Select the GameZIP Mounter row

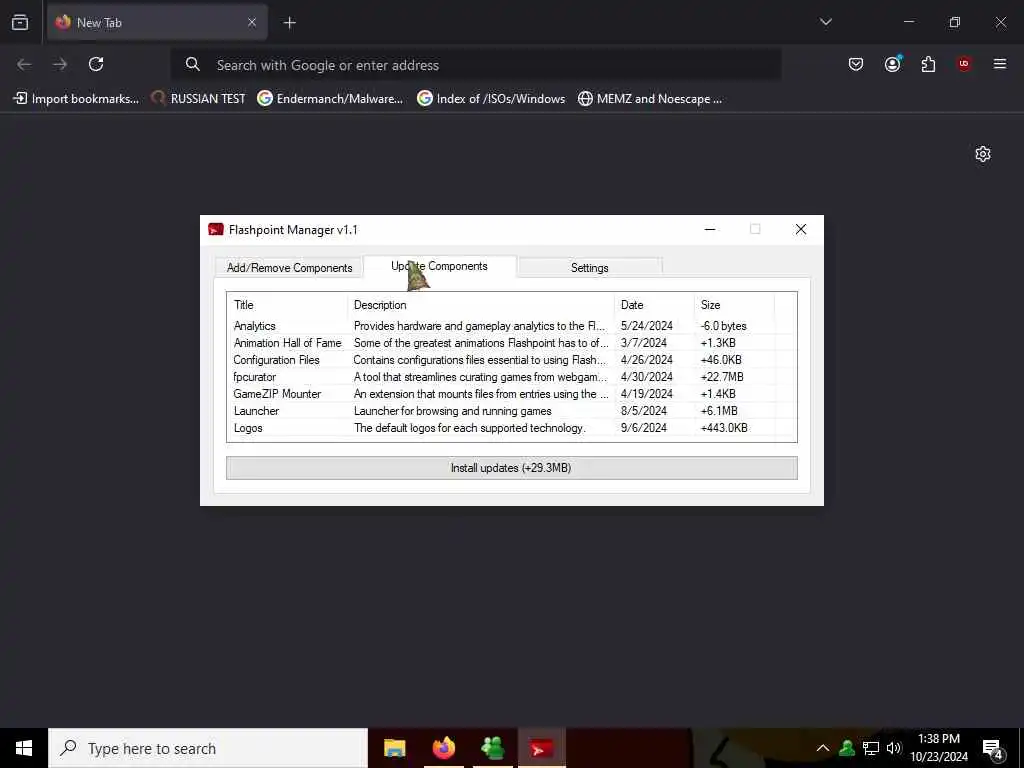[x=511, y=394]
